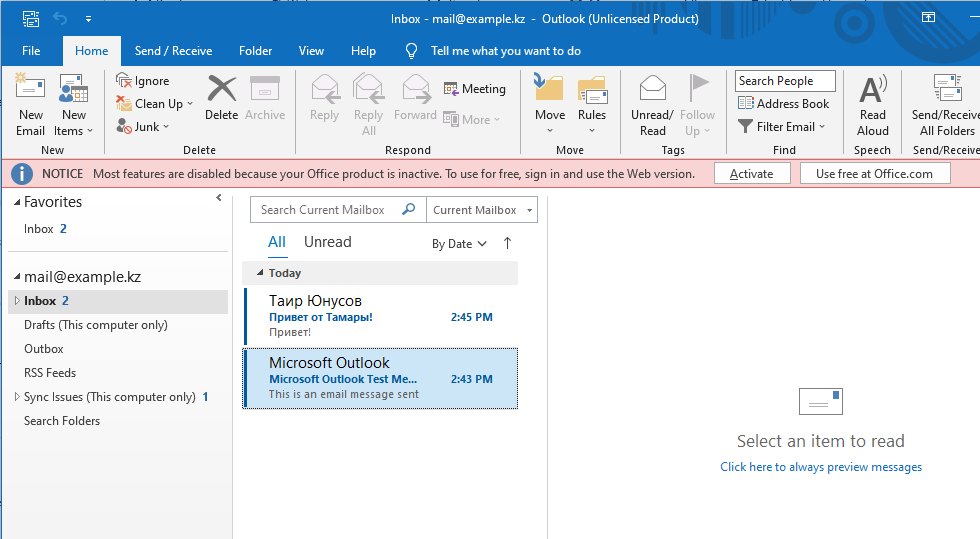980x539 pixels.
Task: Send/Receive All Folders
Action: (946, 104)
